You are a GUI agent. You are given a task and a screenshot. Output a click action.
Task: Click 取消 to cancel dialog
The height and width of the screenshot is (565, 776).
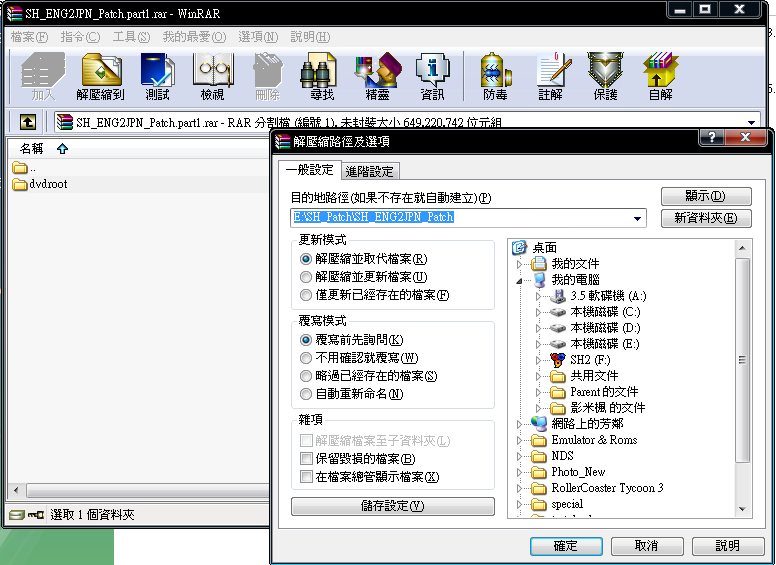[x=647, y=546]
